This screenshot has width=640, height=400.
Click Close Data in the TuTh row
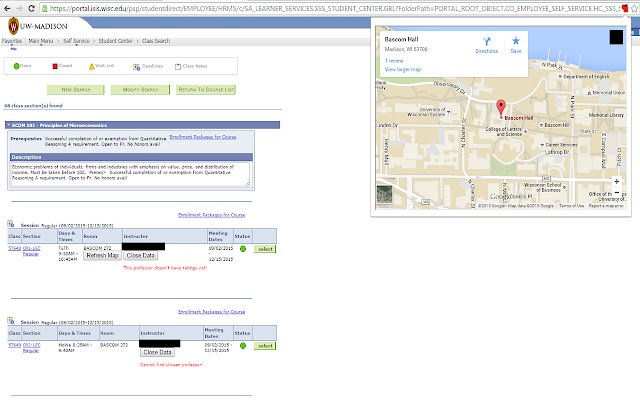coord(140,256)
